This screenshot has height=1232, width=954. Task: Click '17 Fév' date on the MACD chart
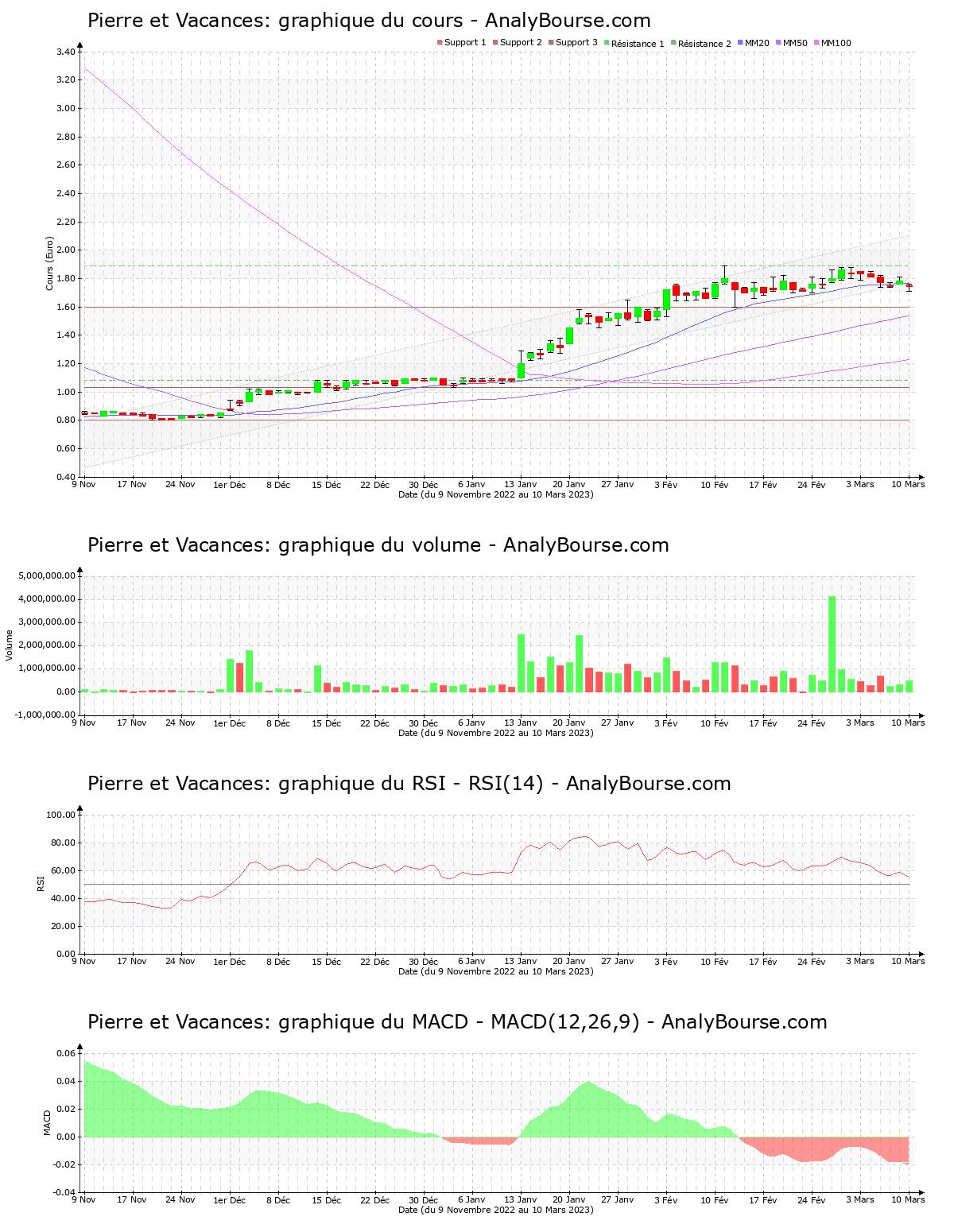[x=763, y=1199]
